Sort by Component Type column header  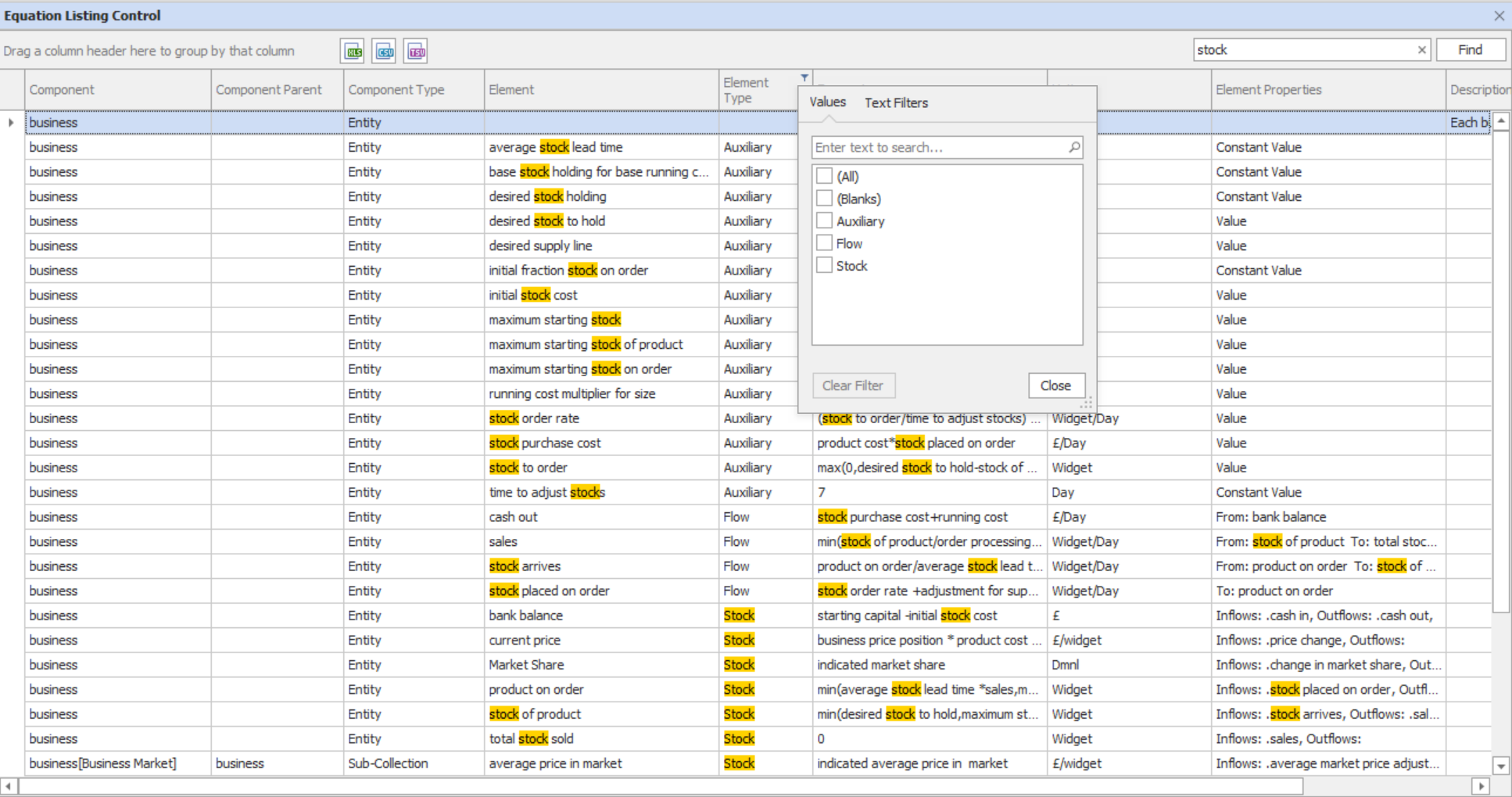click(414, 90)
